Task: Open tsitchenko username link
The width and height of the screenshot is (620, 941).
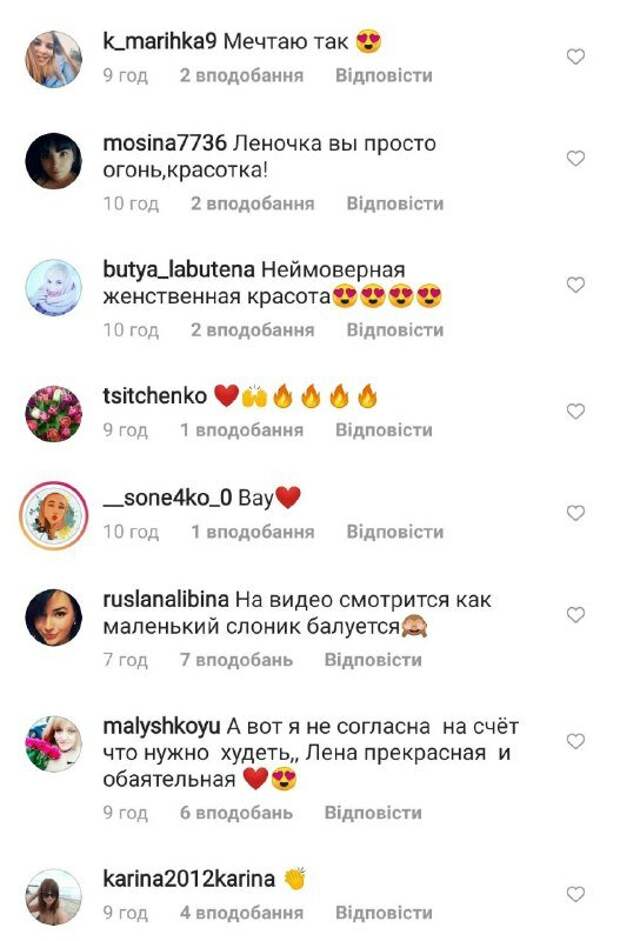Action: (155, 396)
